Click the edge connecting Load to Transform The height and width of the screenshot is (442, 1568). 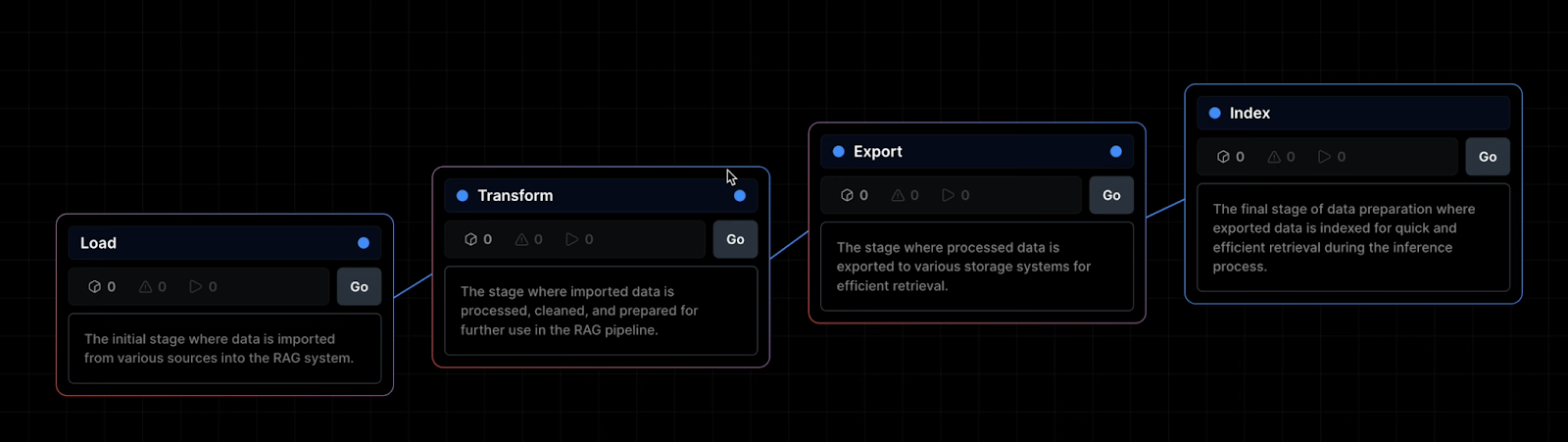(x=413, y=286)
